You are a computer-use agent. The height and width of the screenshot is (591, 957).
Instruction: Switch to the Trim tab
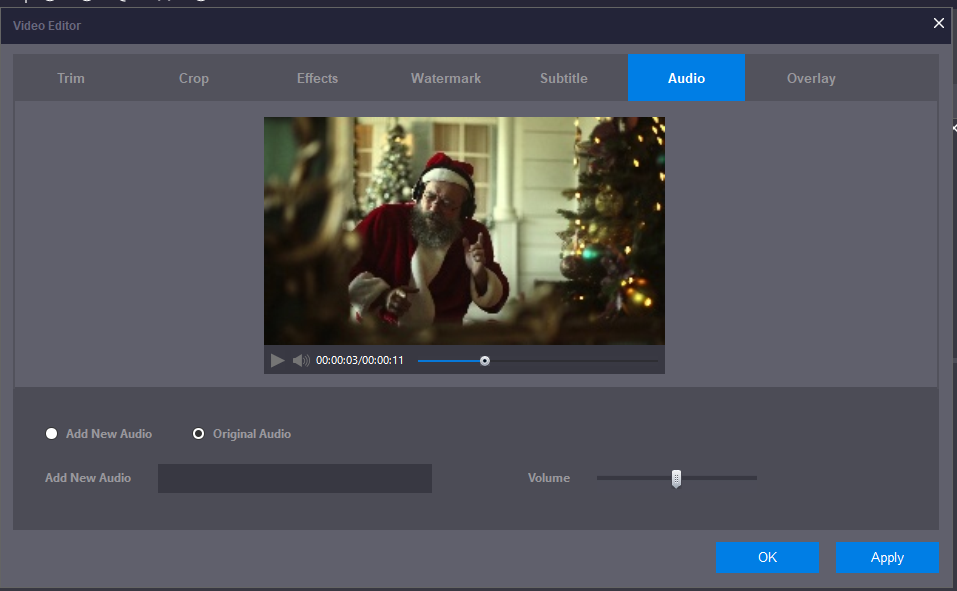tap(71, 78)
